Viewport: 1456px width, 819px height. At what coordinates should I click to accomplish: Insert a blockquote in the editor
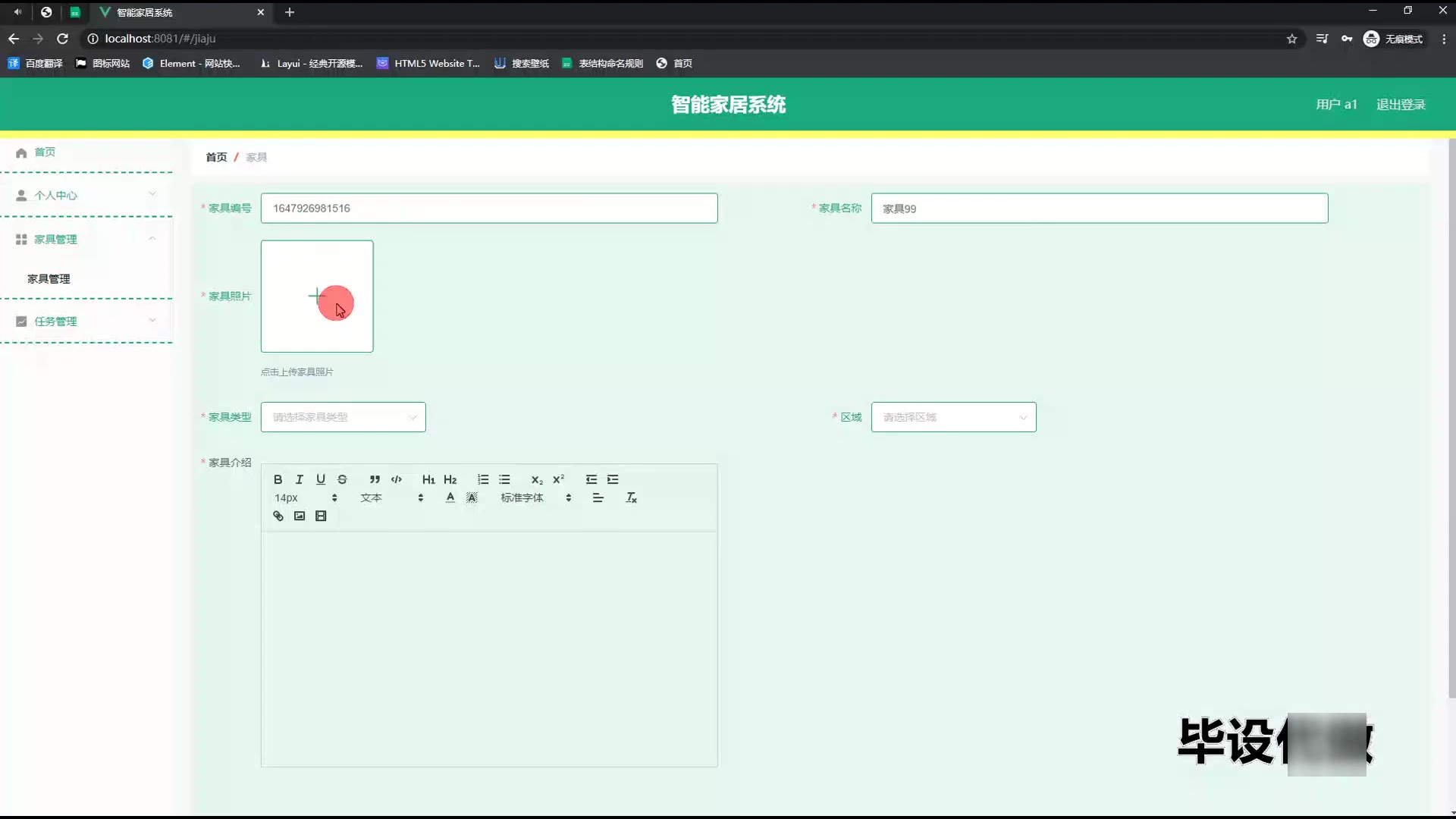(x=375, y=479)
